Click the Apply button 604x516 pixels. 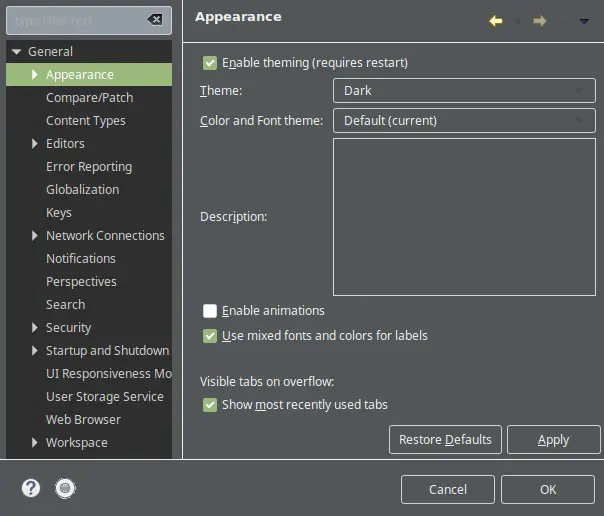pyautogui.click(x=554, y=439)
